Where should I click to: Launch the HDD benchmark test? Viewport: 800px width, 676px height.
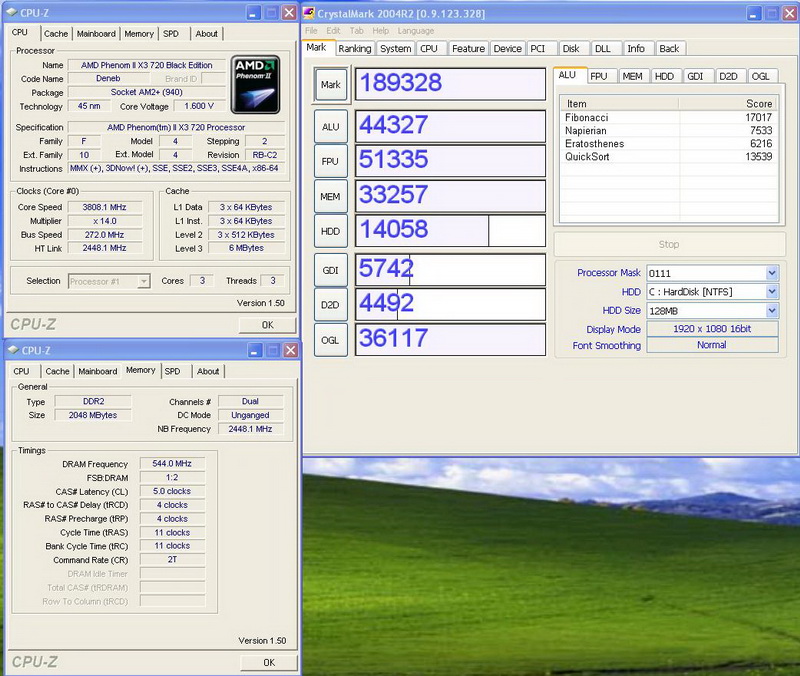[x=330, y=231]
